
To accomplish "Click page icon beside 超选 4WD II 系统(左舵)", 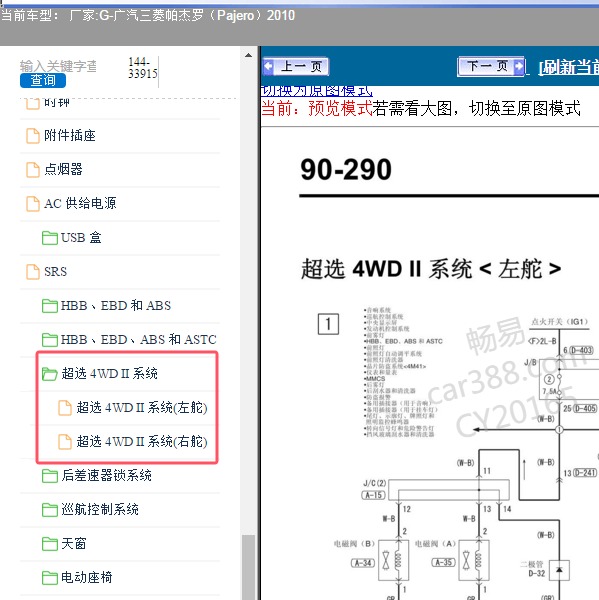I will (x=65, y=408).
